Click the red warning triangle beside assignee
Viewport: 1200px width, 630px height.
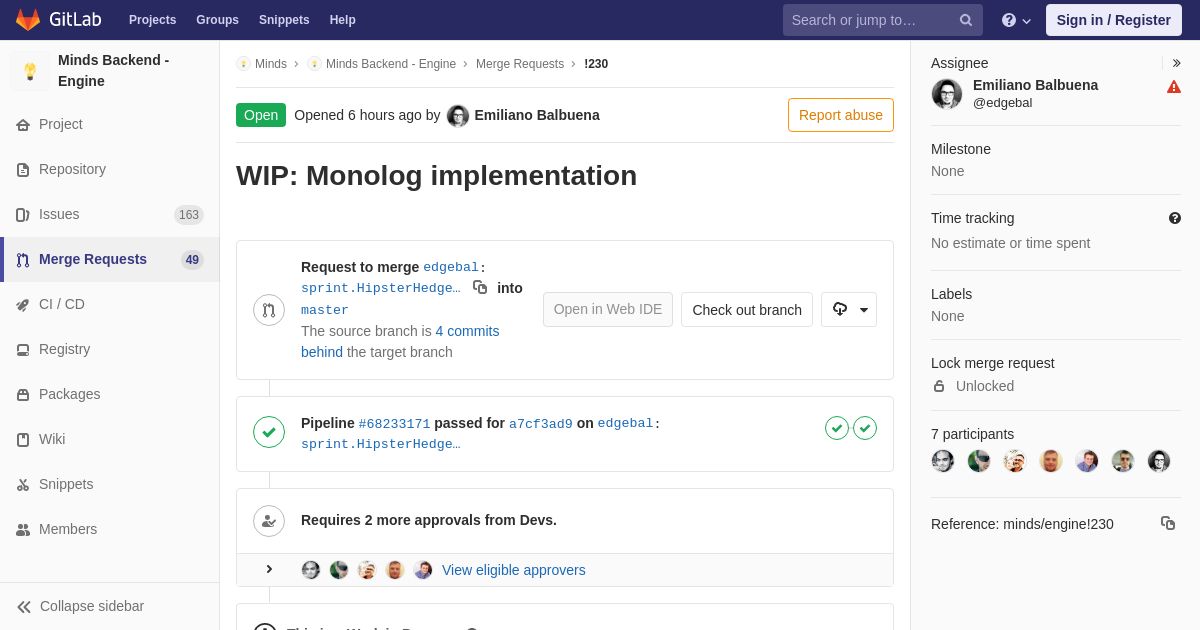pyautogui.click(x=1174, y=87)
